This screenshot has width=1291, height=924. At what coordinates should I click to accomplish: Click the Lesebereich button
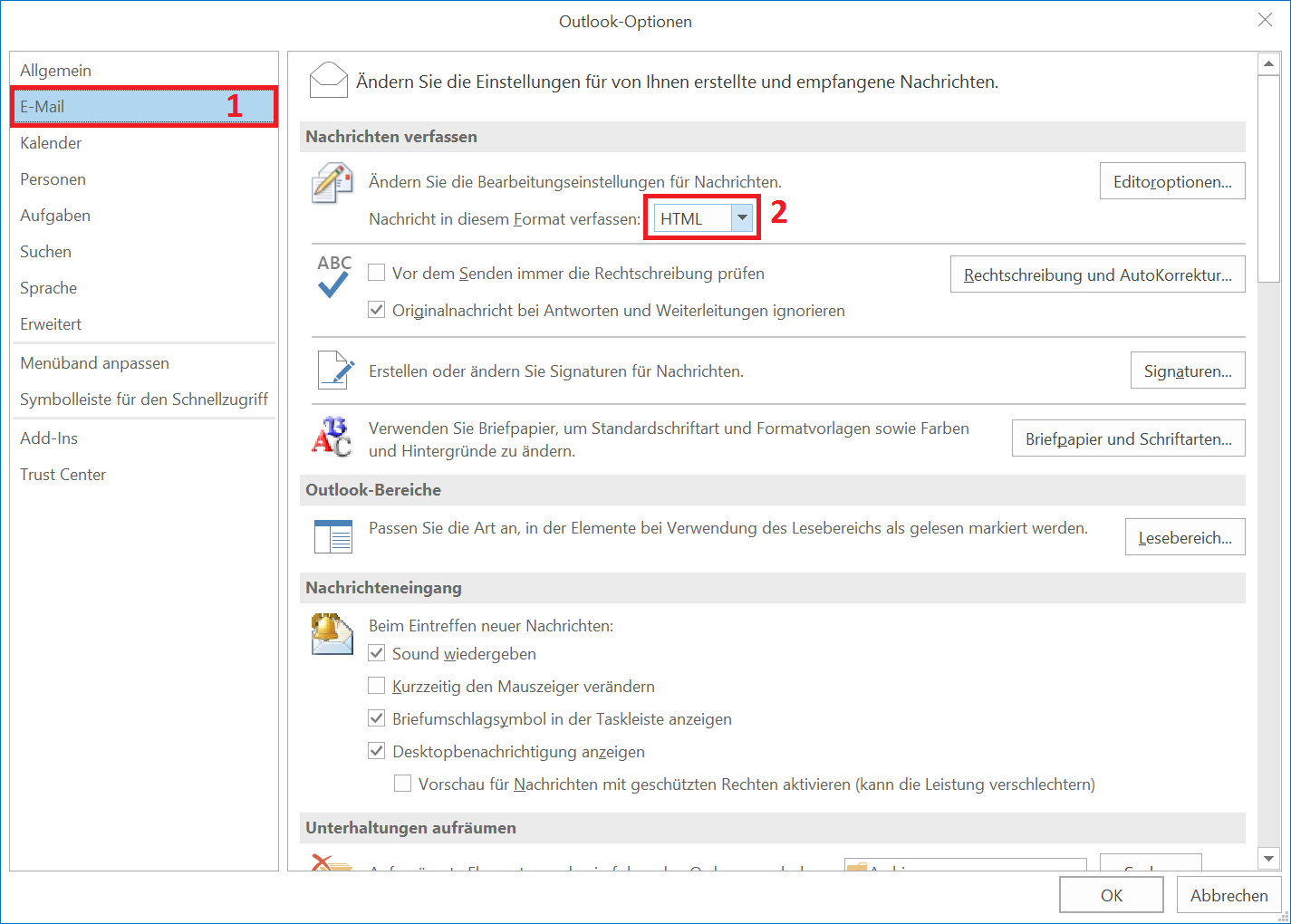[x=1185, y=537]
